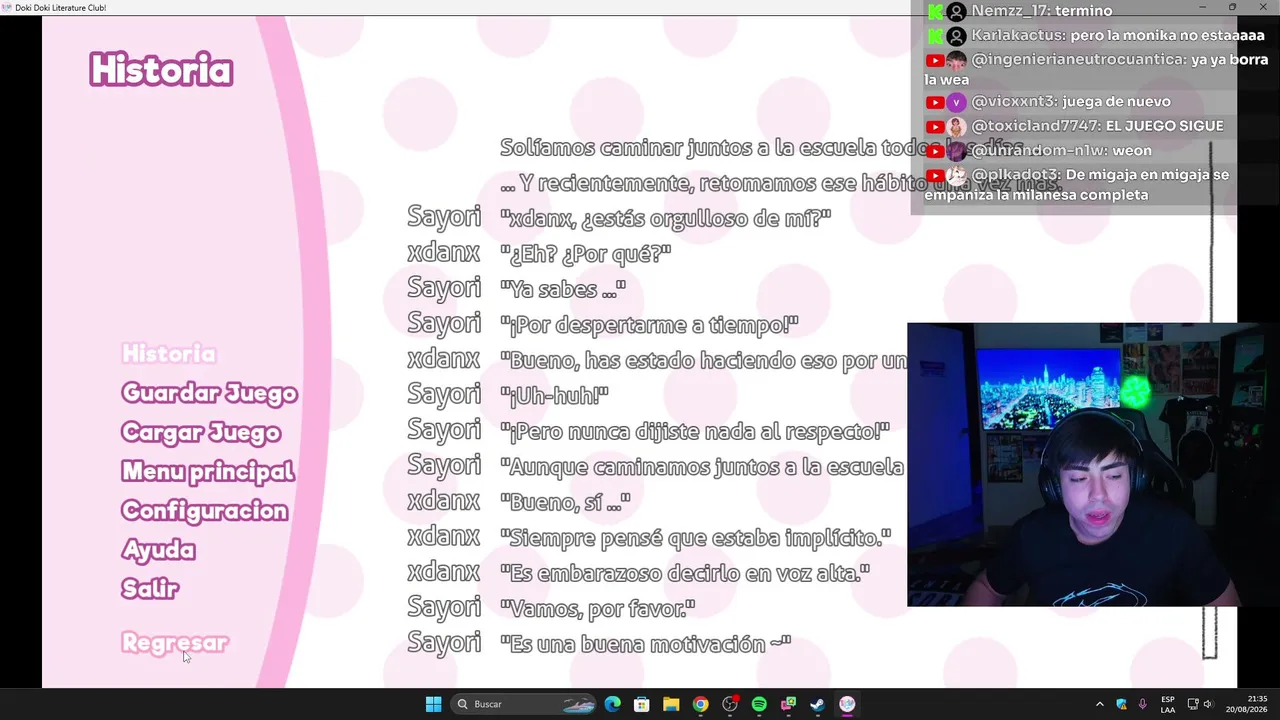
Task: Show hidden system tray icons
Action: [1100, 704]
